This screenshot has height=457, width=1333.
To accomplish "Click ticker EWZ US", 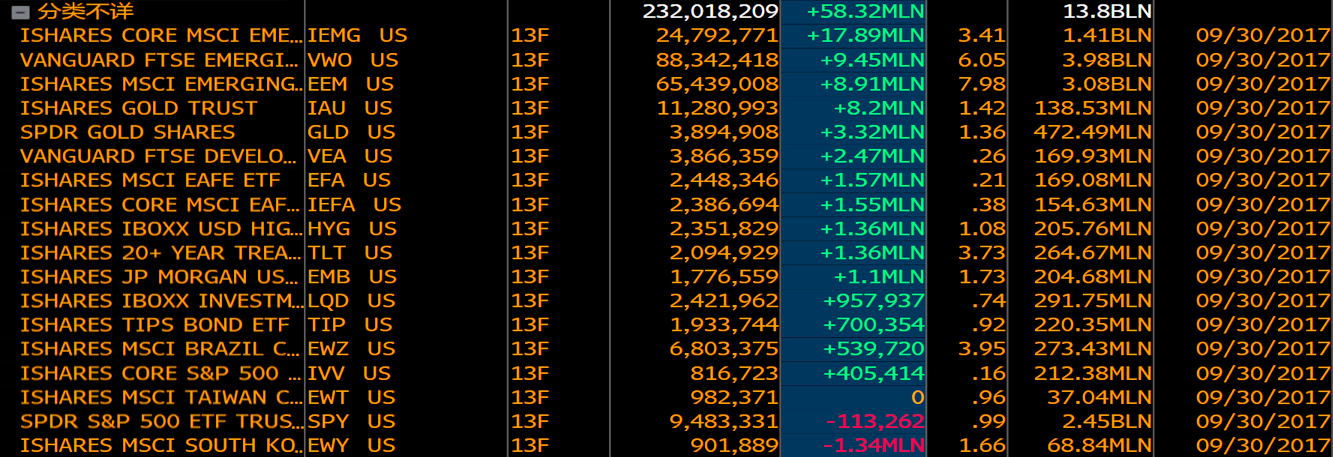I will [x=352, y=348].
